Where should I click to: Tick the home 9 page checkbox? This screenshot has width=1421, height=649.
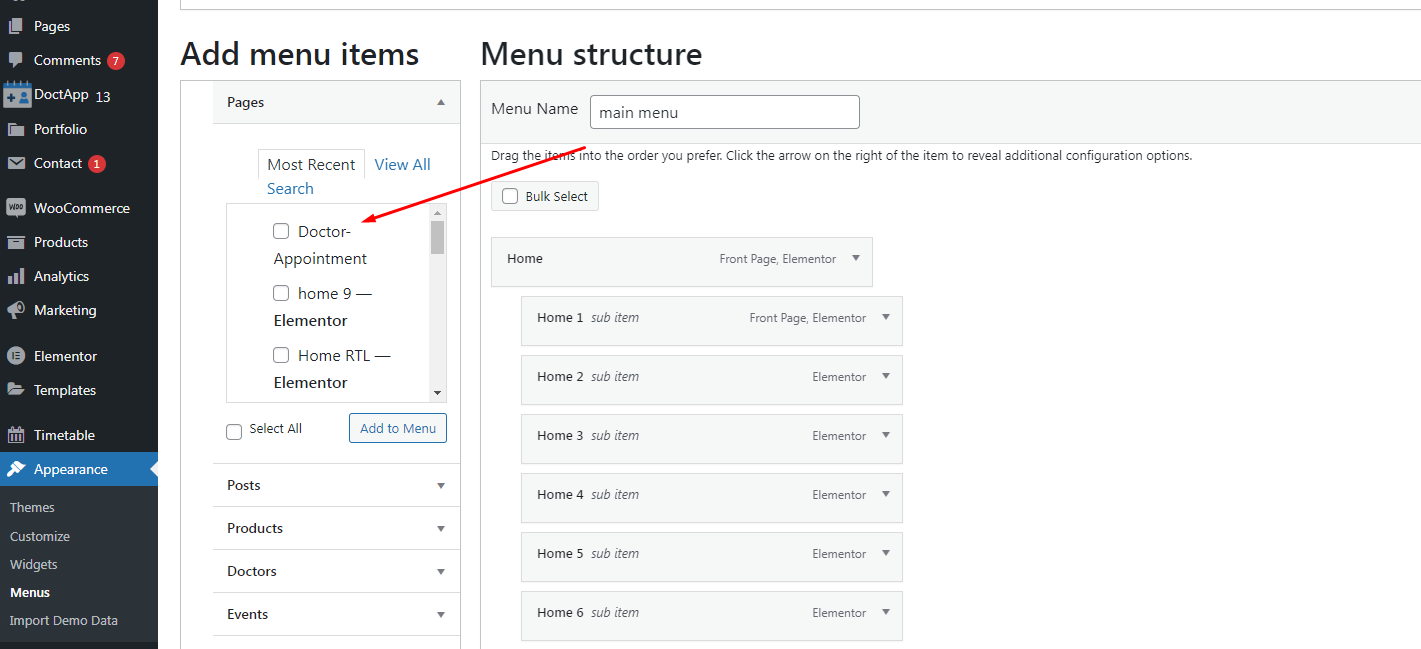pyautogui.click(x=281, y=293)
